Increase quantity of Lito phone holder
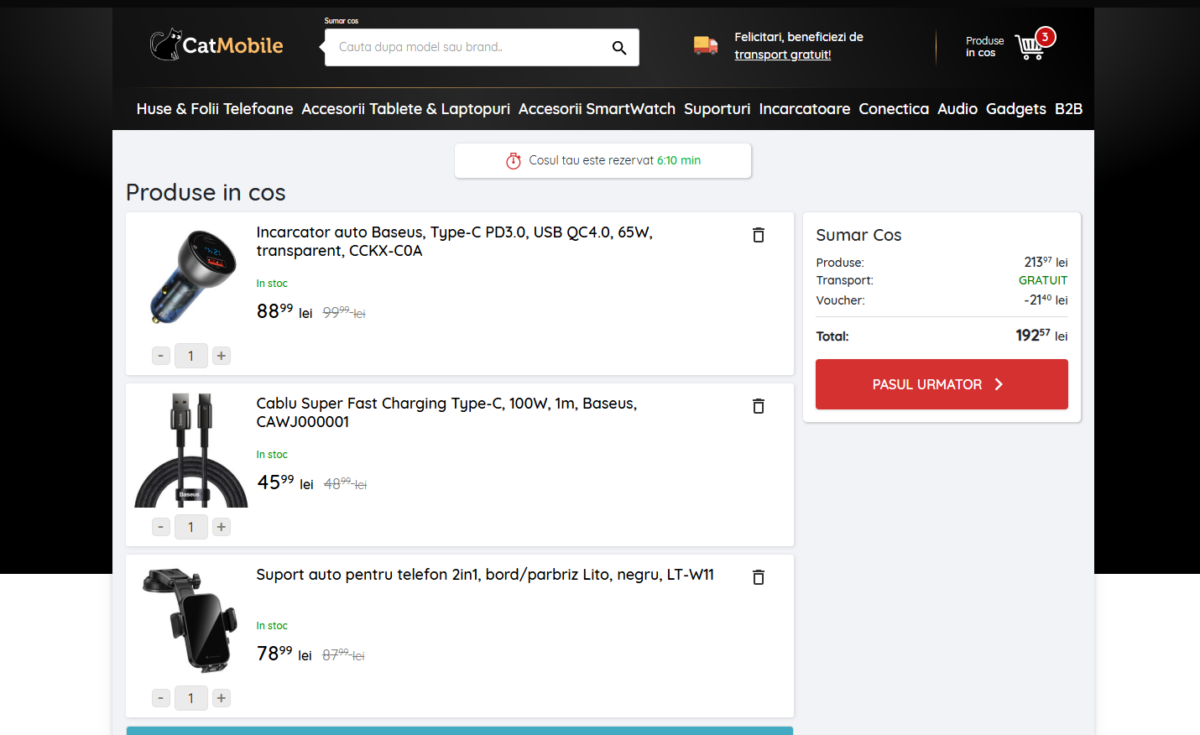The image size is (1200, 735). pos(221,698)
